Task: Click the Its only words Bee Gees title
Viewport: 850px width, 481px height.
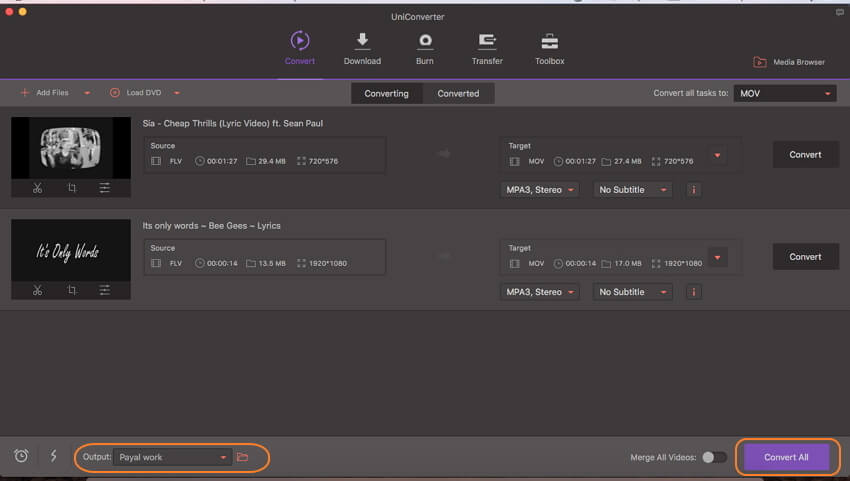Action: pos(211,226)
